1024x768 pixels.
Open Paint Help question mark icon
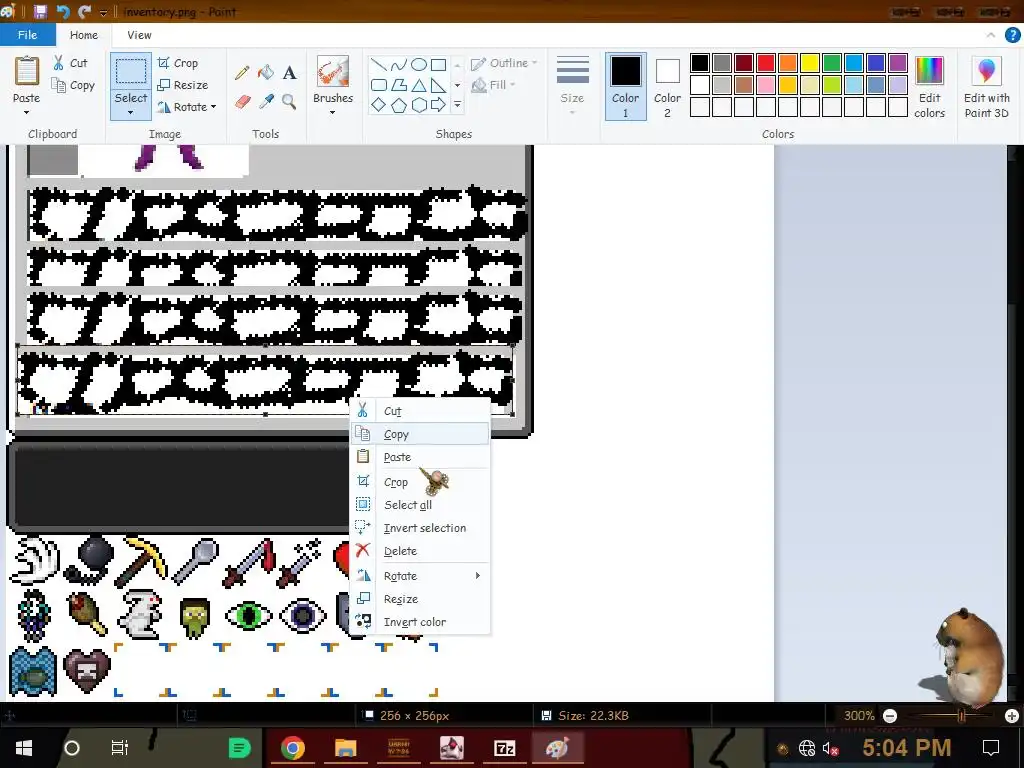[1012, 35]
